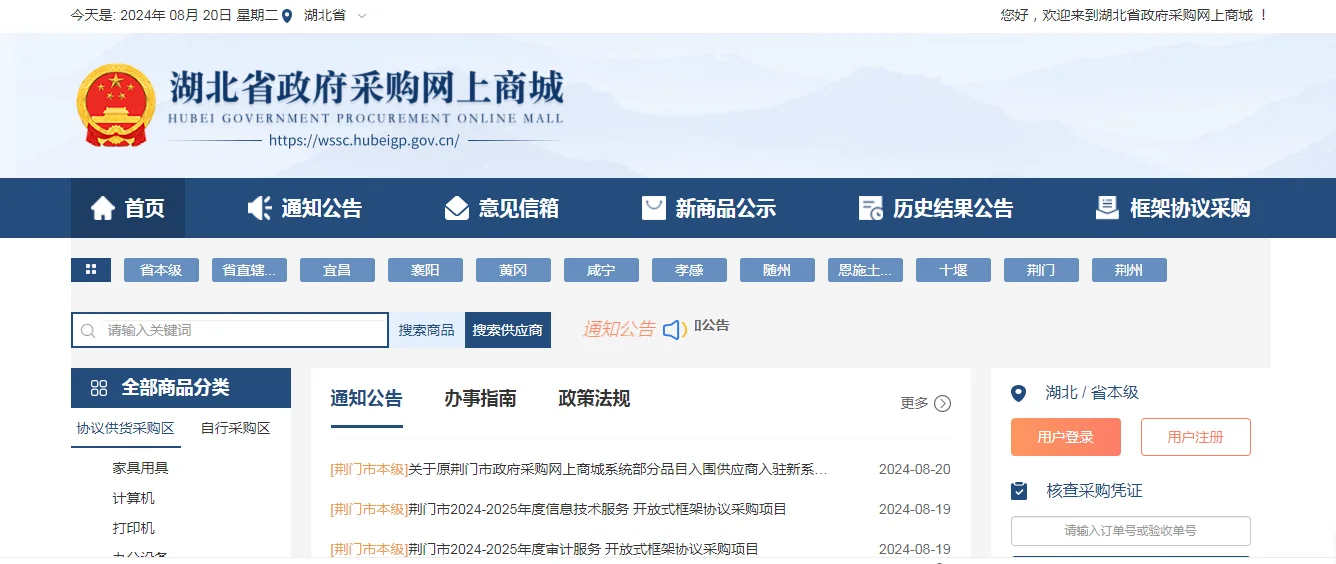Open the region grid icon button
1336x564 pixels.
point(91,270)
